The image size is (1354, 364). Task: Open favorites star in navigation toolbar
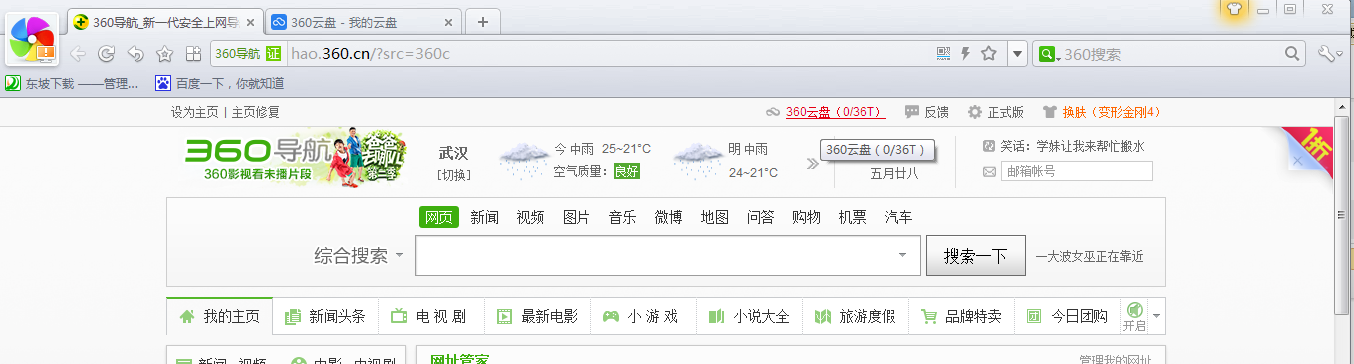164,54
